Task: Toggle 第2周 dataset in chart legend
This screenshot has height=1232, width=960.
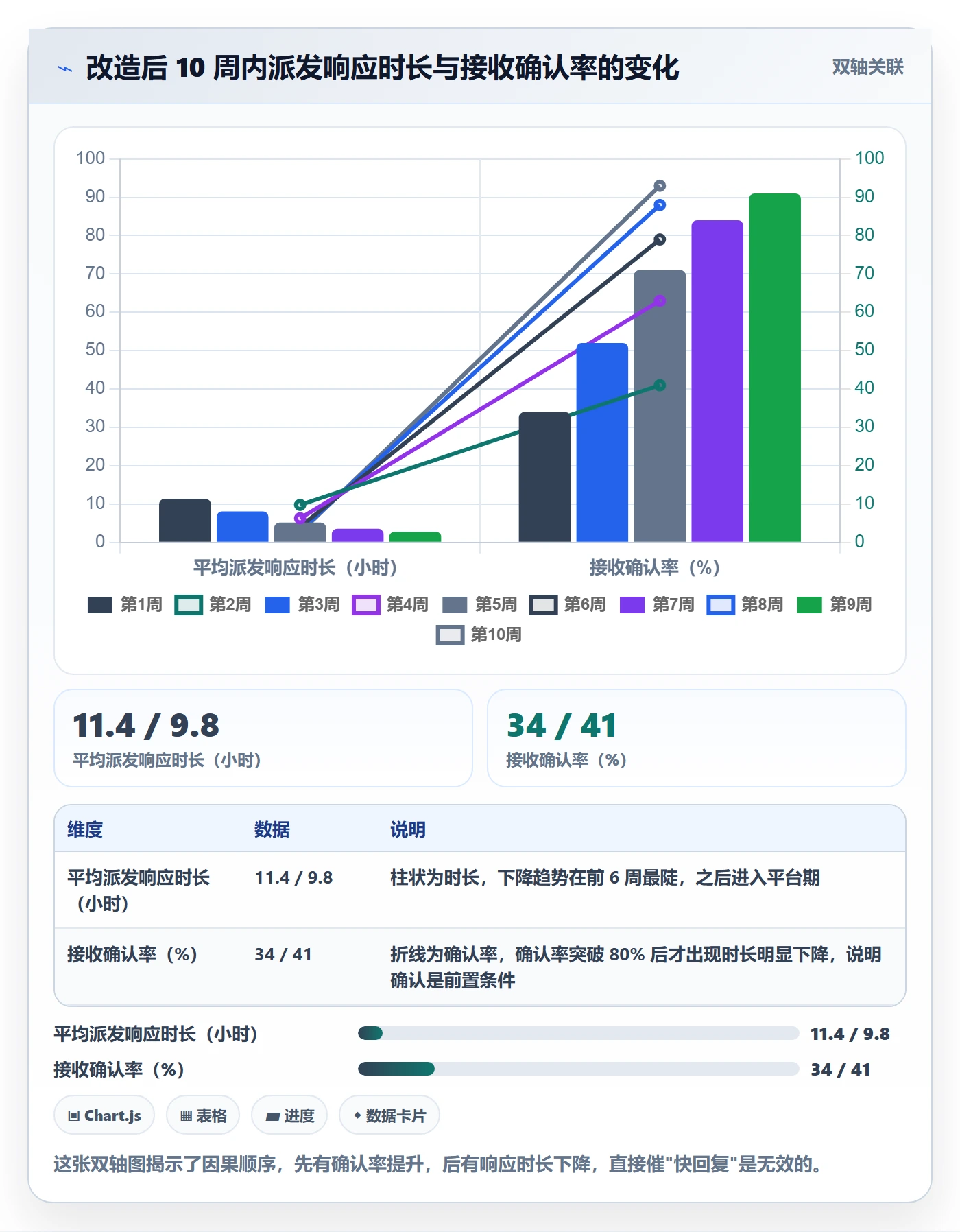Action: coord(213,604)
